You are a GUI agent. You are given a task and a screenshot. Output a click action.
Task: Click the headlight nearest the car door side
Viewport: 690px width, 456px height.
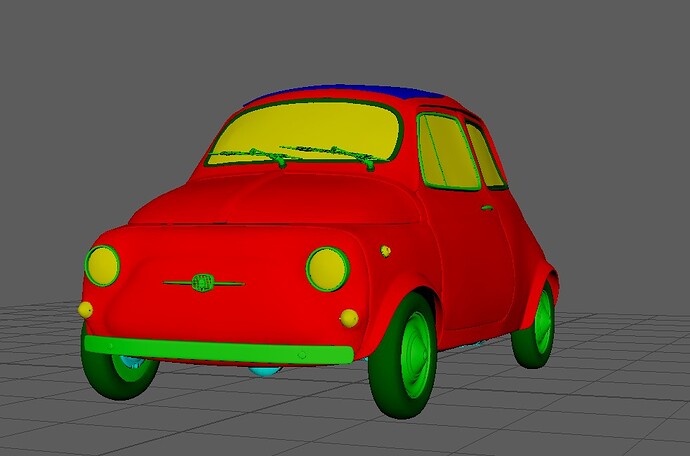click(x=327, y=268)
